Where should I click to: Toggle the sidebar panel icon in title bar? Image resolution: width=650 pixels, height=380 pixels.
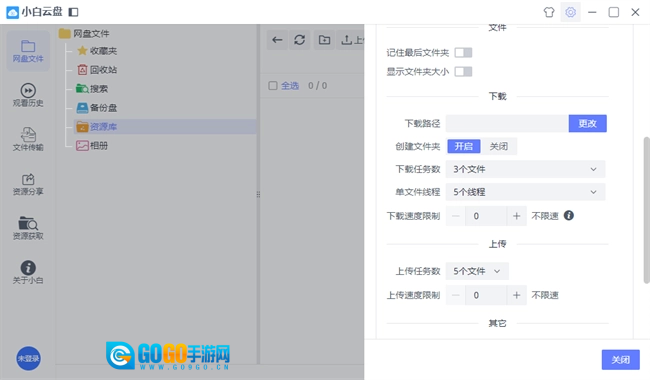73,12
